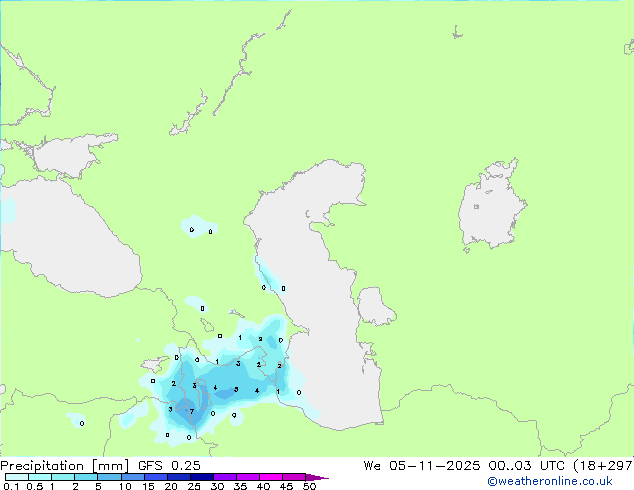Click the legend label '50'

point(309,486)
